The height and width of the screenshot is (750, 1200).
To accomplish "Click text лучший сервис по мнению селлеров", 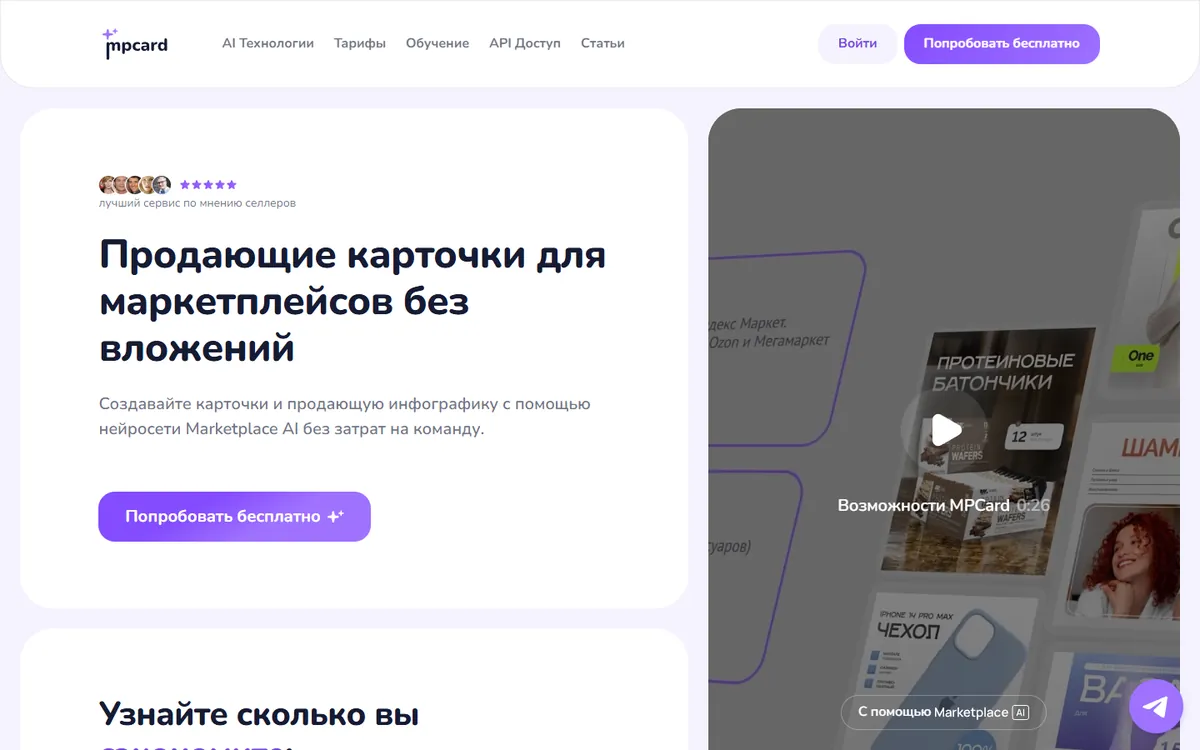I will point(197,203).
